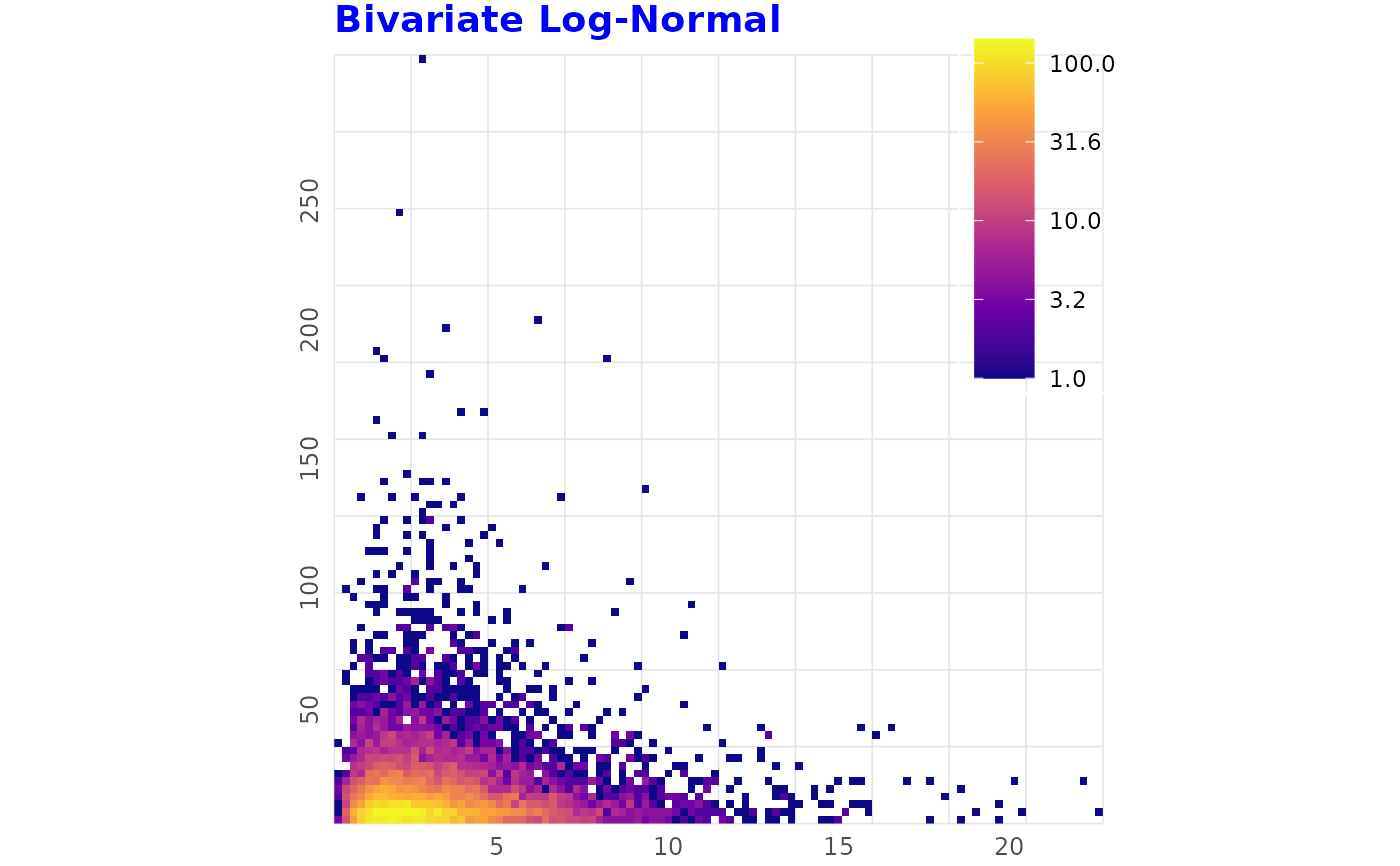Select the 10.0 legend label
The image size is (1400, 866).
(x=1075, y=221)
